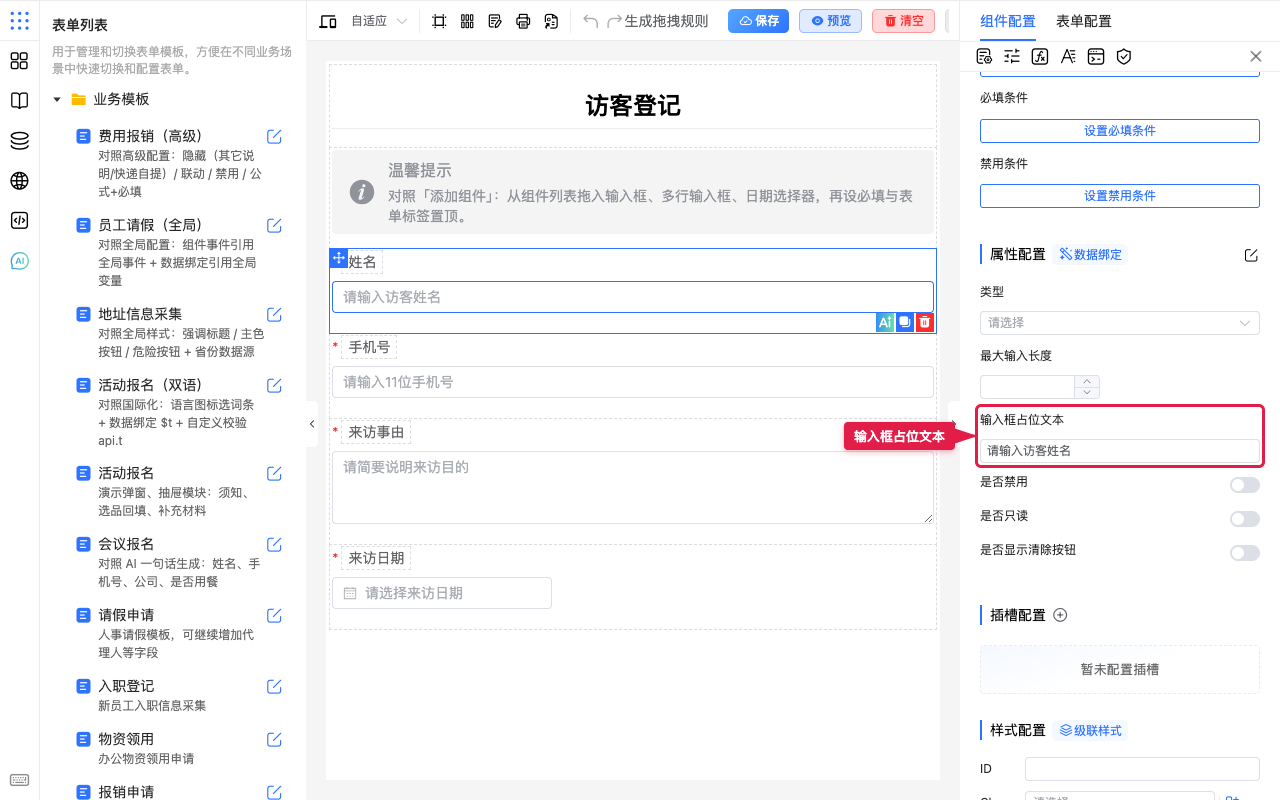Open the basic settings icon in component config
Viewport: 1280px width, 800px height.
point(984,57)
